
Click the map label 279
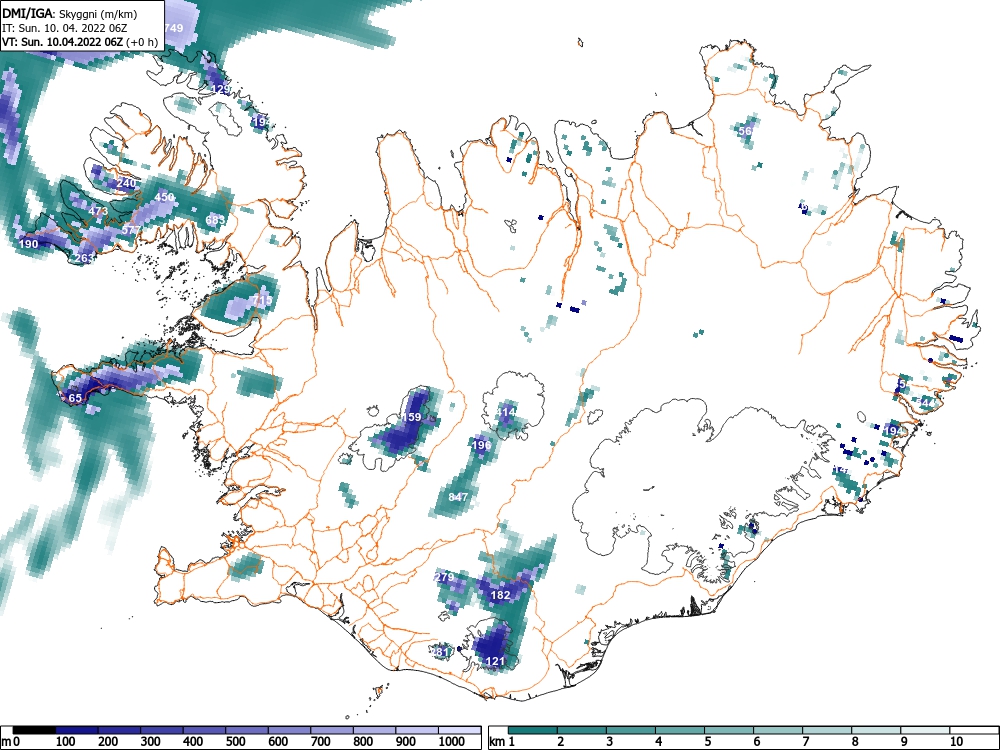pos(445,577)
